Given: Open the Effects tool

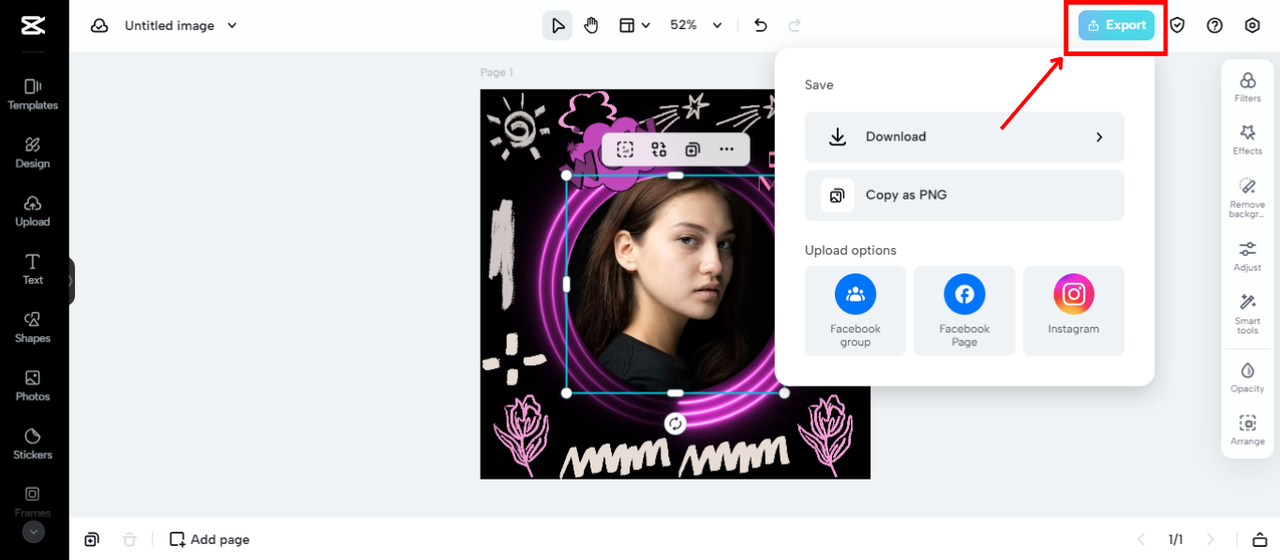Looking at the screenshot, I should click(x=1247, y=139).
